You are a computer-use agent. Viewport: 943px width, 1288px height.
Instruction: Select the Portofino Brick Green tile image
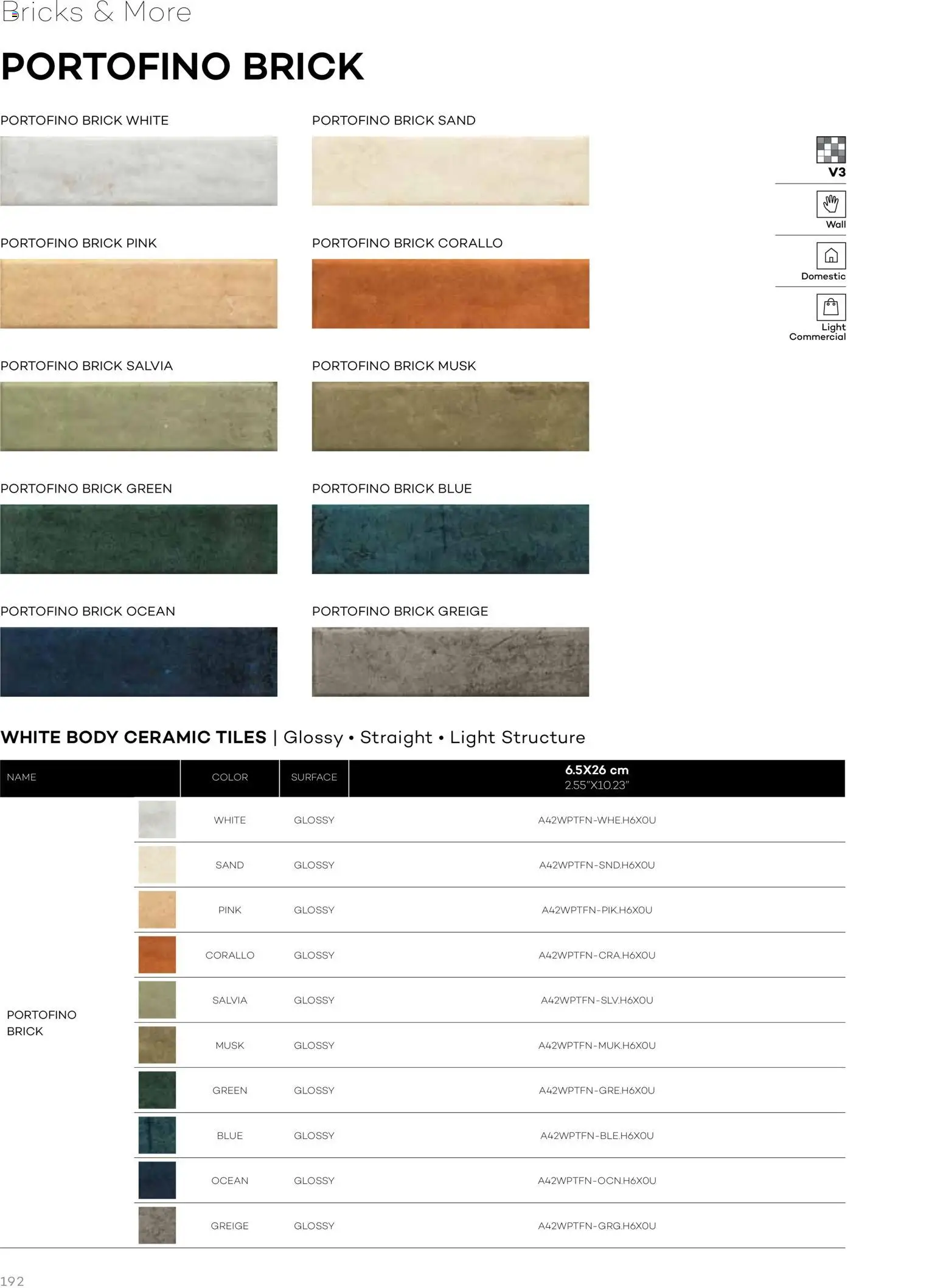click(139, 539)
